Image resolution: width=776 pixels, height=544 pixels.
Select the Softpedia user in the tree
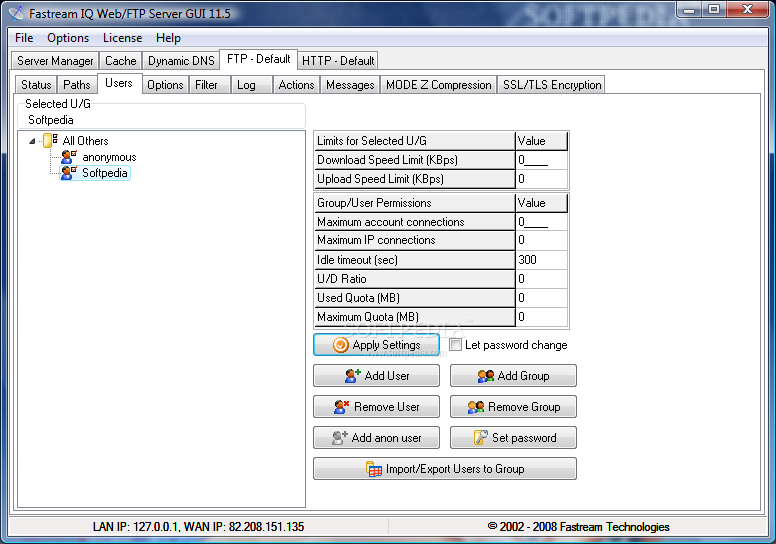point(104,173)
